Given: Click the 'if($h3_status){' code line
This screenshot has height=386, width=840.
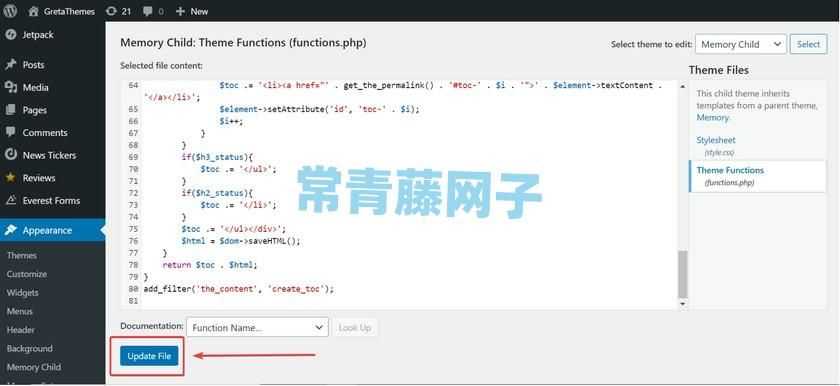Looking at the screenshot, I should 217,157.
